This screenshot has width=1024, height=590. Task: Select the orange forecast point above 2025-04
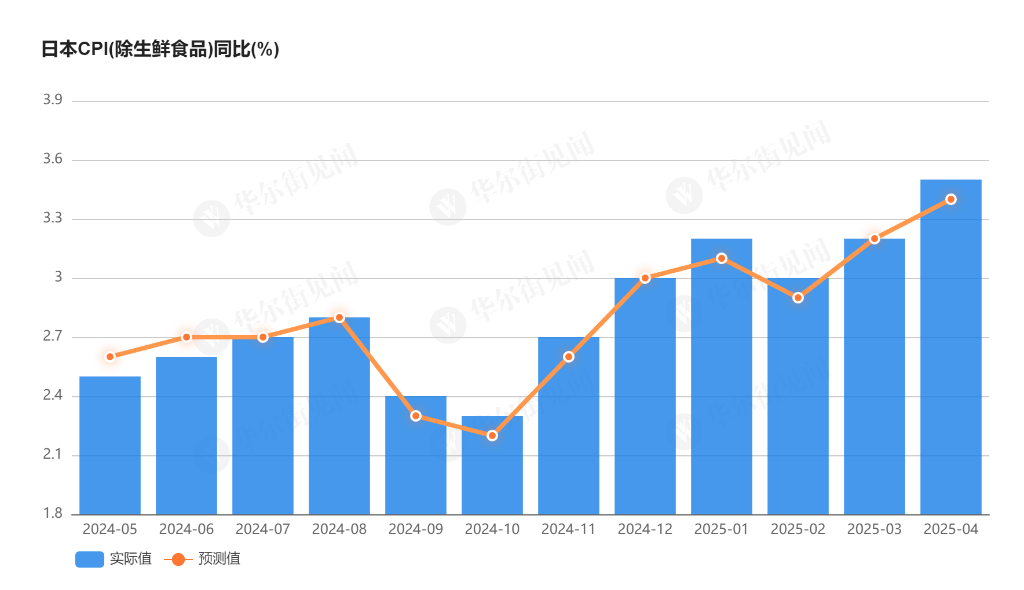click(950, 199)
